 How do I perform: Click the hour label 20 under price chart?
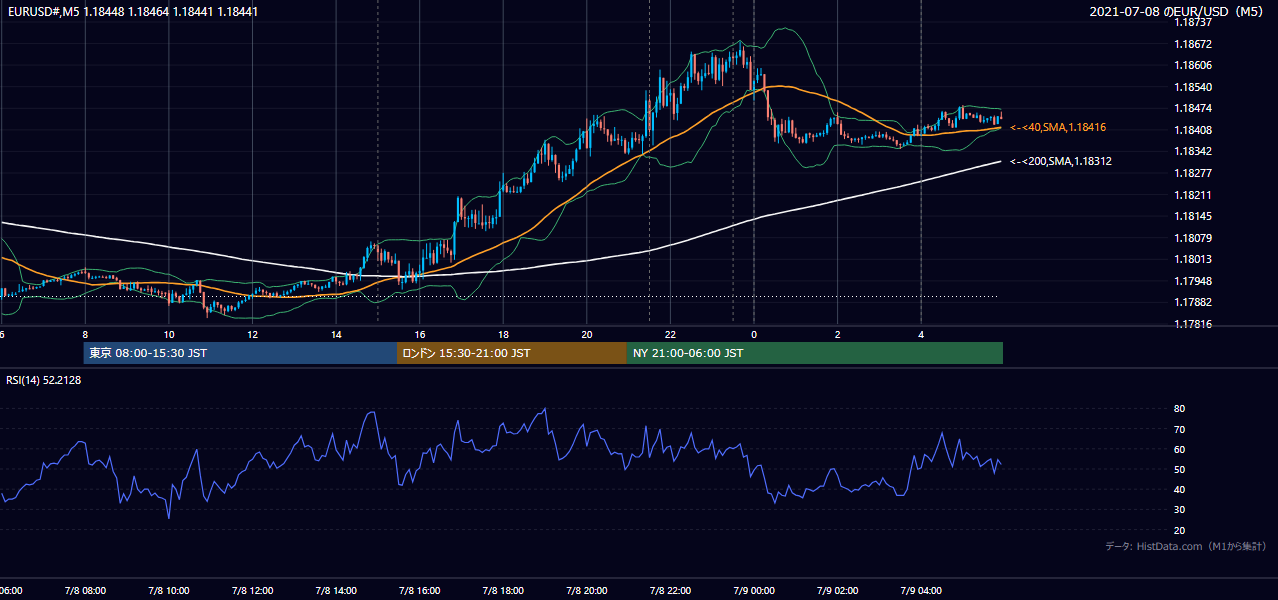587,334
